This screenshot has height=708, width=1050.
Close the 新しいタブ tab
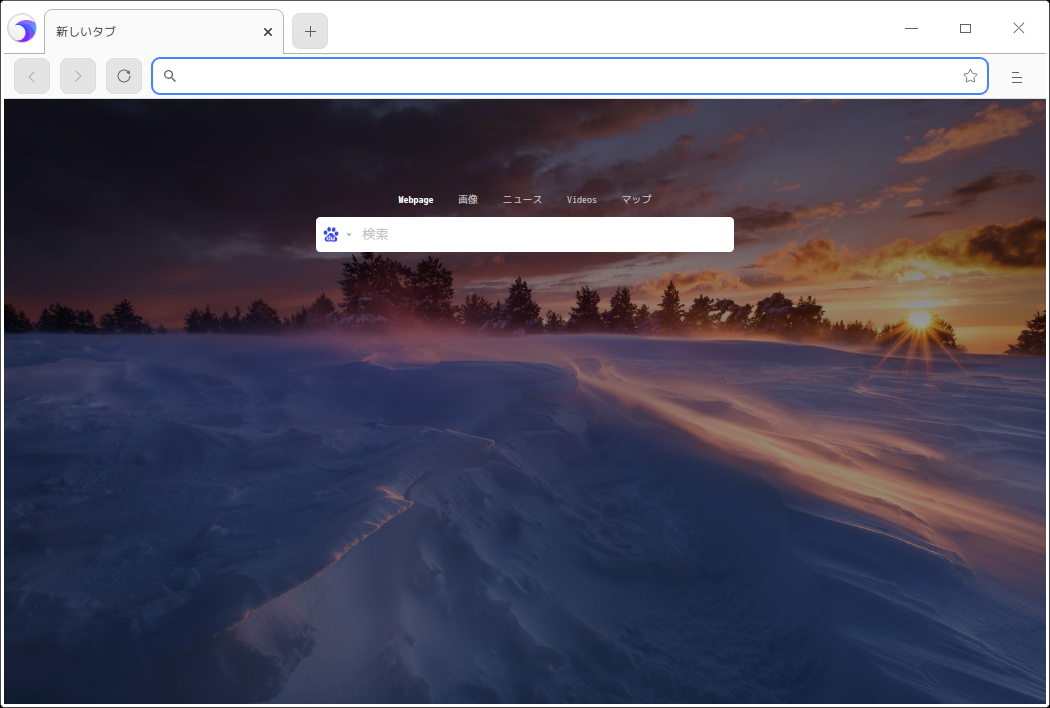(268, 32)
